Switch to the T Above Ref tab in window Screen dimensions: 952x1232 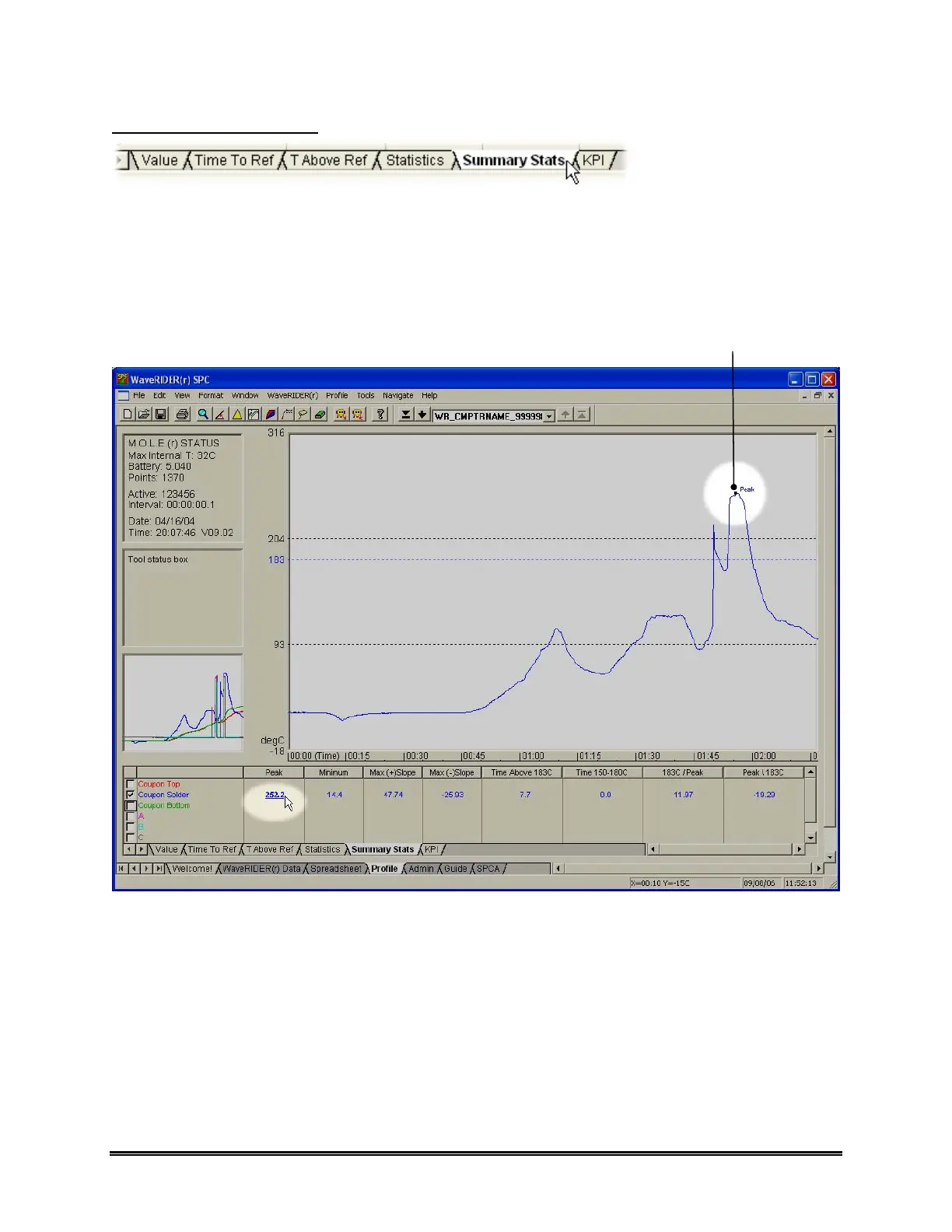(270, 849)
